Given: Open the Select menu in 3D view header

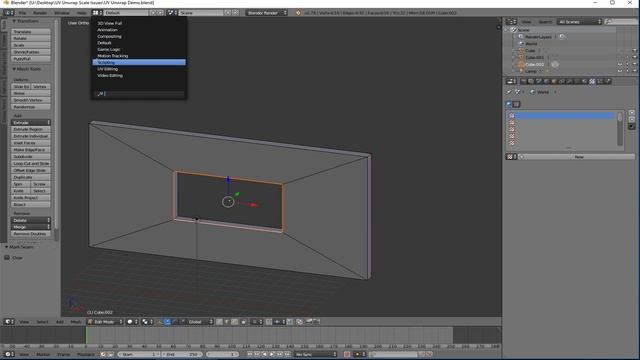Looking at the screenshot, I should click(42, 322).
